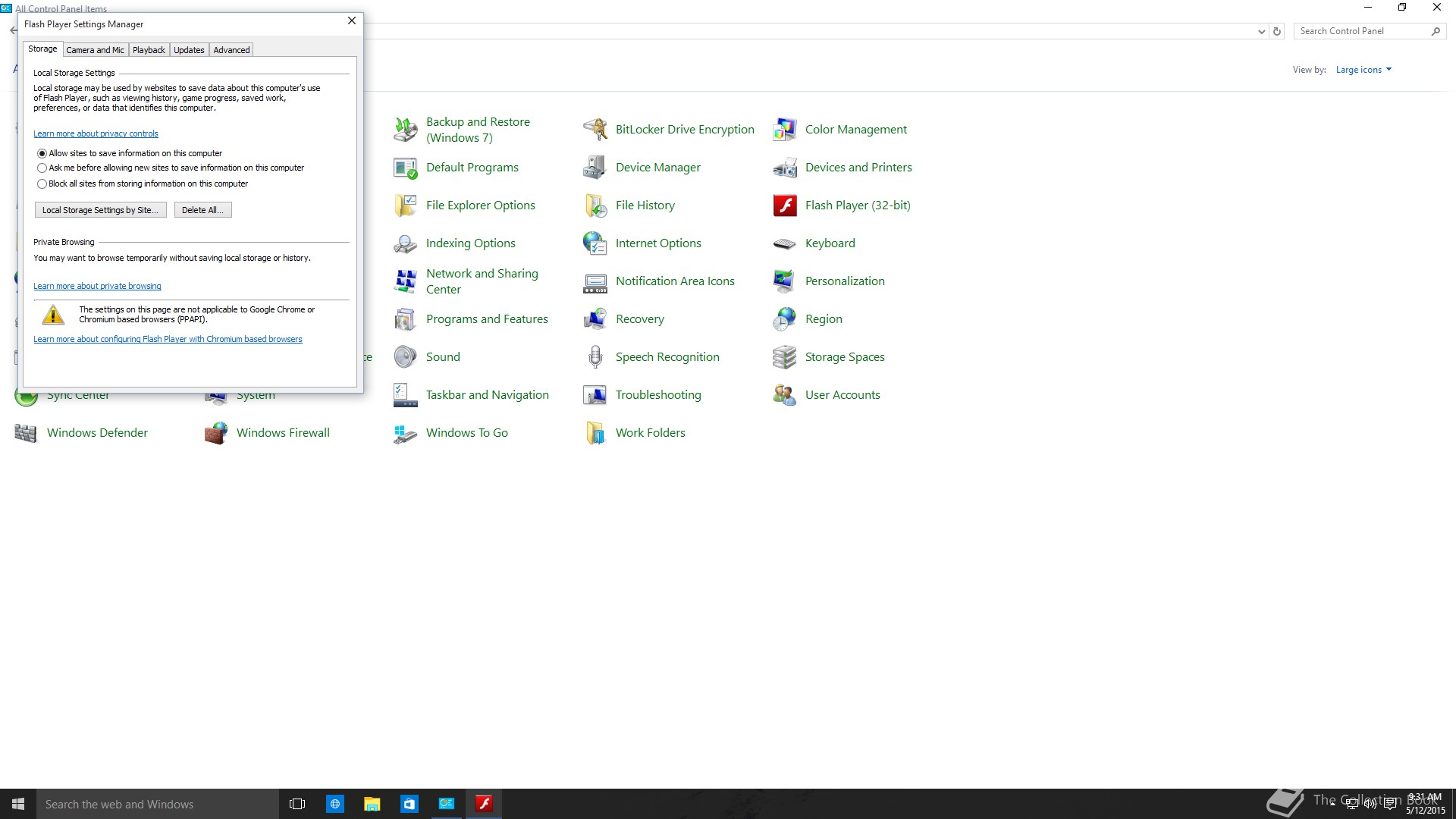Open link about configuring Flash with Chromium browsers
1456x819 pixels.
click(168, 339)
